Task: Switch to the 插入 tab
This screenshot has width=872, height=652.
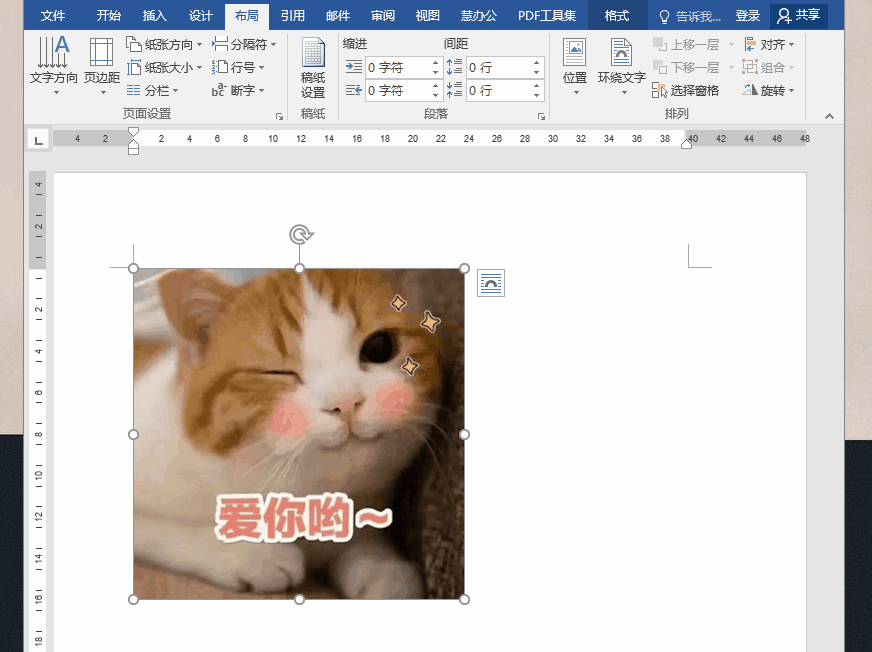Action: click(x=154, y=16)
